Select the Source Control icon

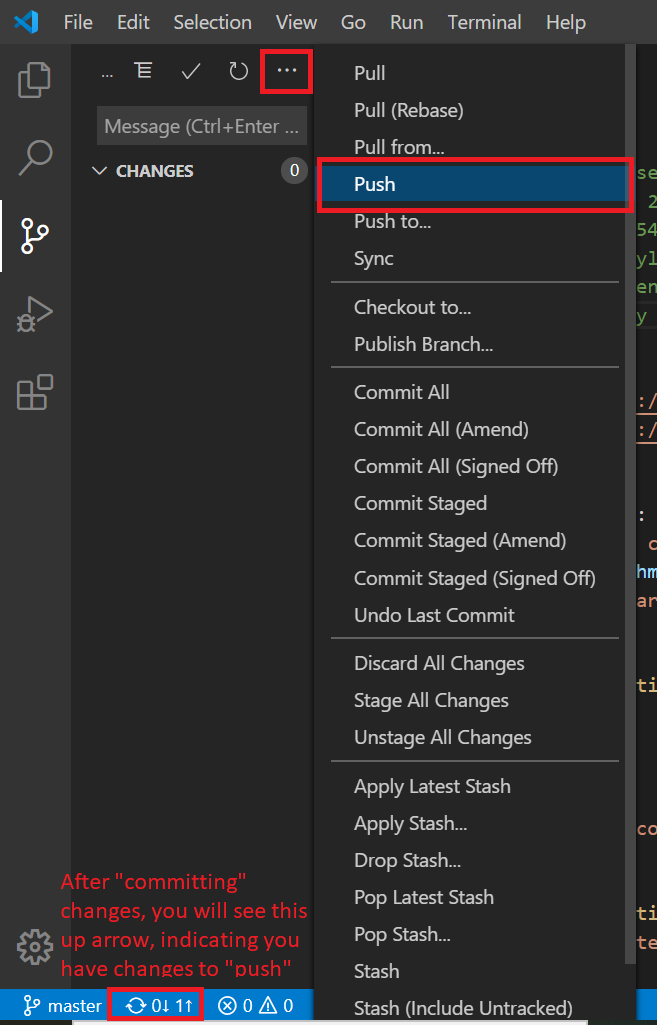point(34,236)
